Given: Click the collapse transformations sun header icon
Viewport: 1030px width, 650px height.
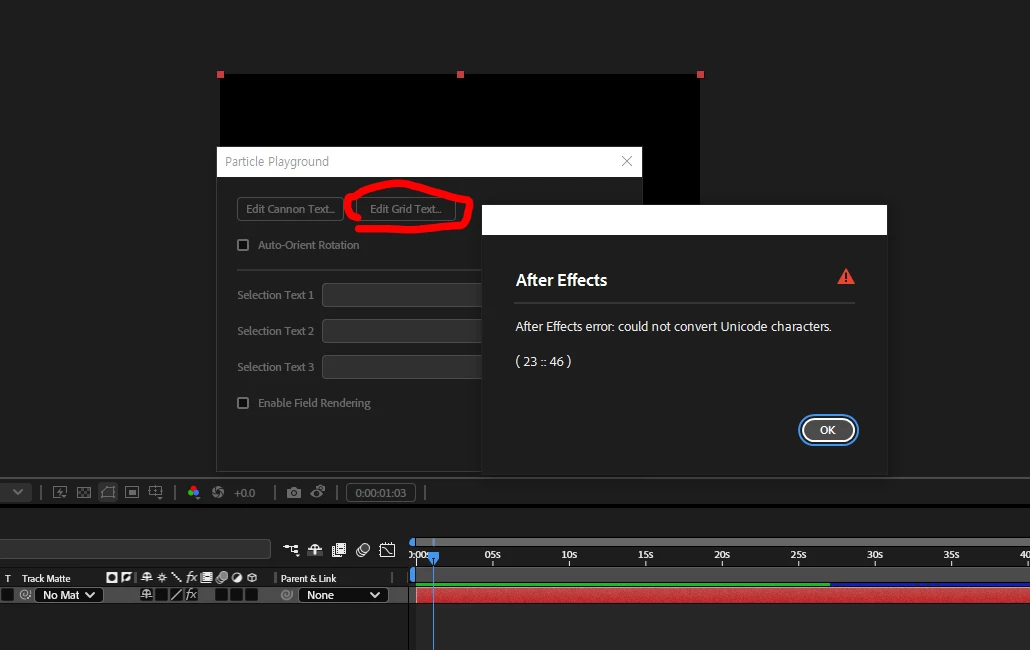Looking at the screenshot, I should [x=162, y=577].
